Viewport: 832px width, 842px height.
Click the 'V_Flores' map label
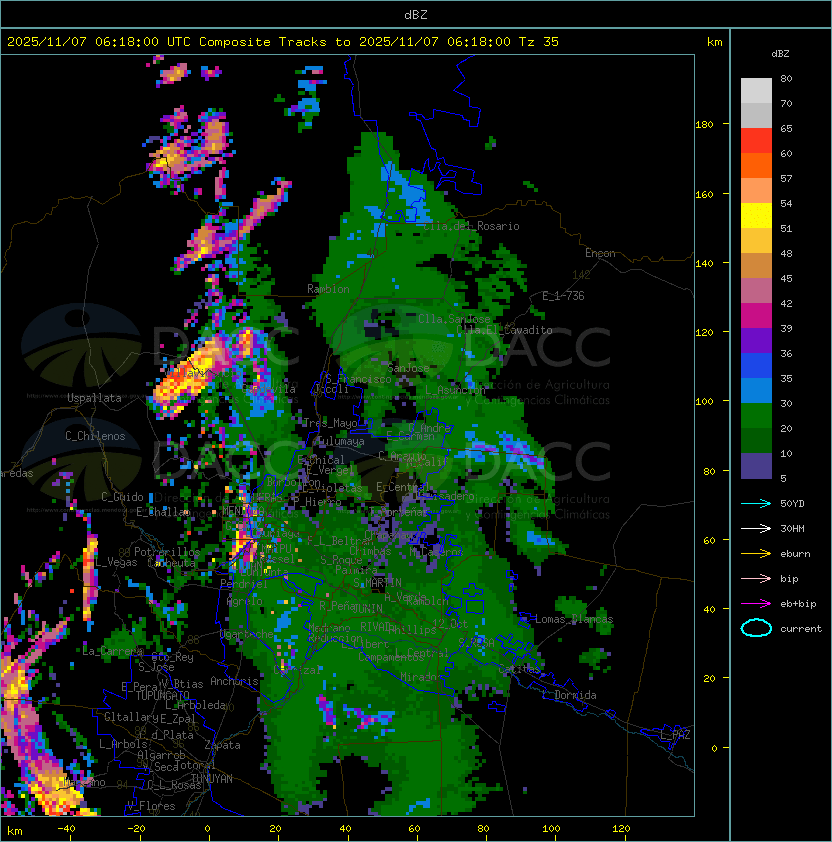coord(151,806)
